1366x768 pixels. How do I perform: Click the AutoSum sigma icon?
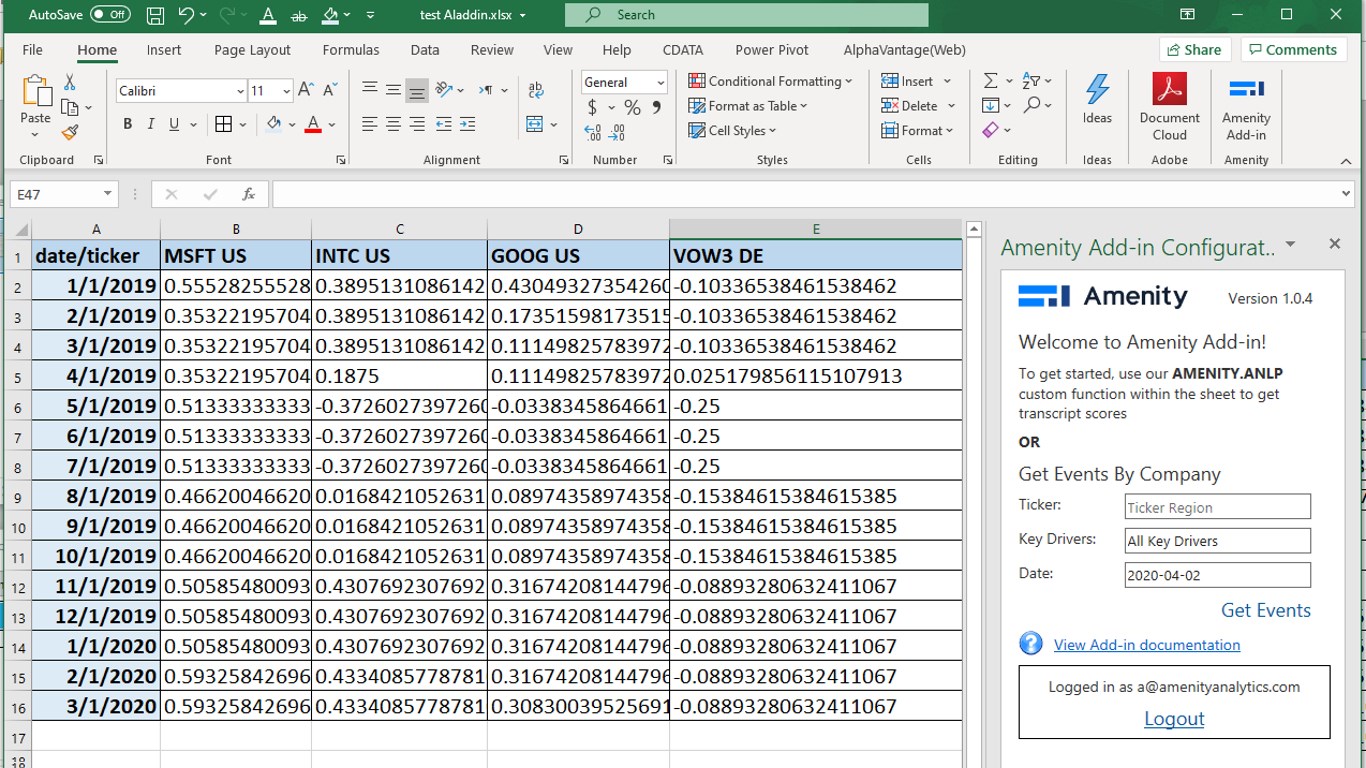[990, 81]
